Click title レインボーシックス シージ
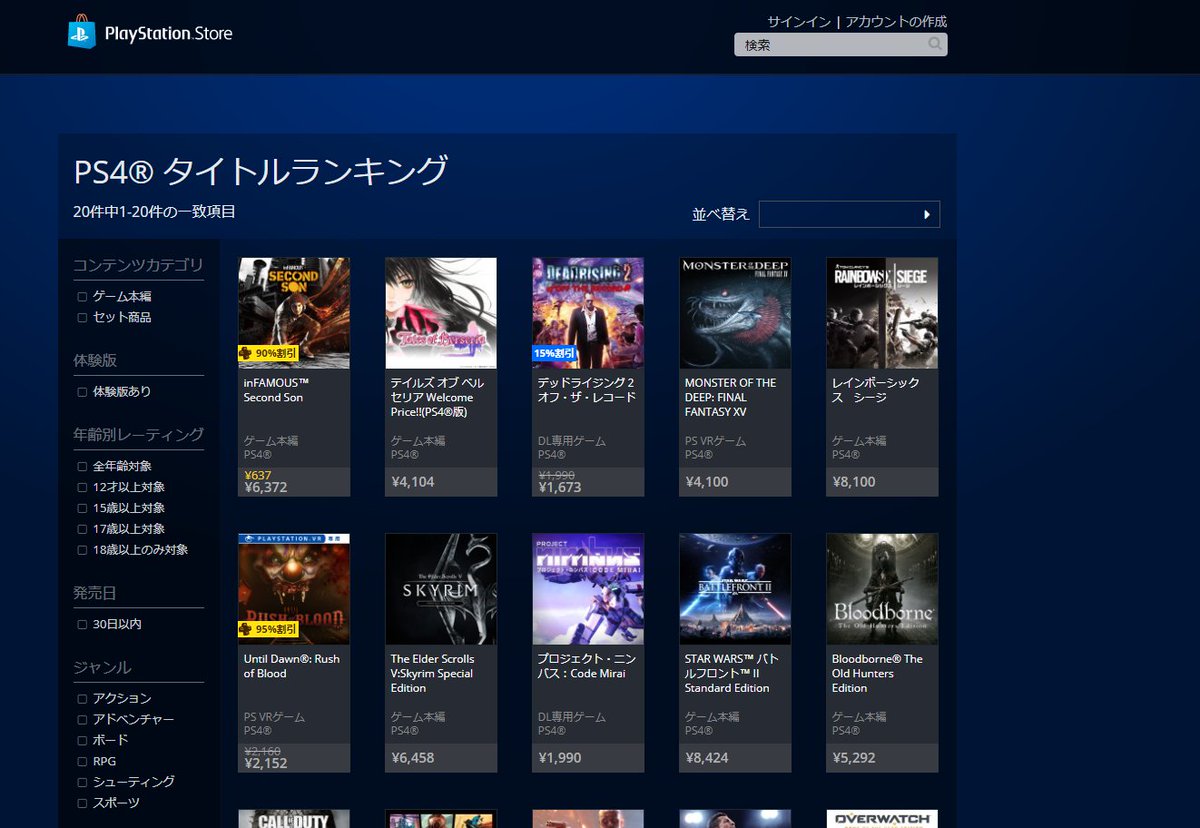1200x828 pixels. click(875, 390)
